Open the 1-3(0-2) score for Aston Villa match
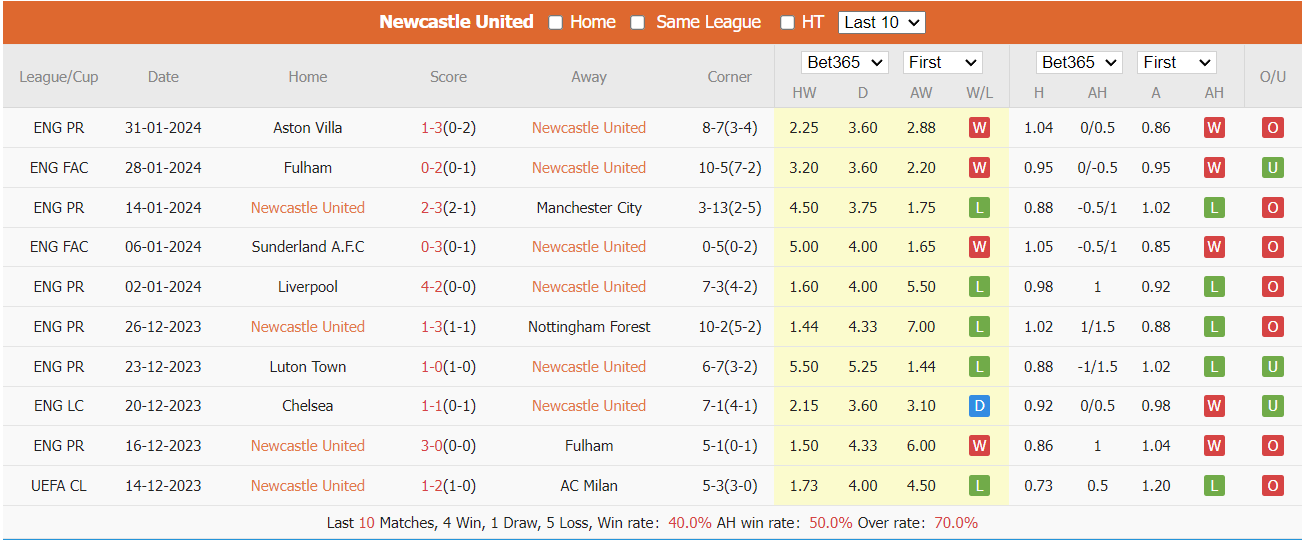 click(x=448, y=128)
